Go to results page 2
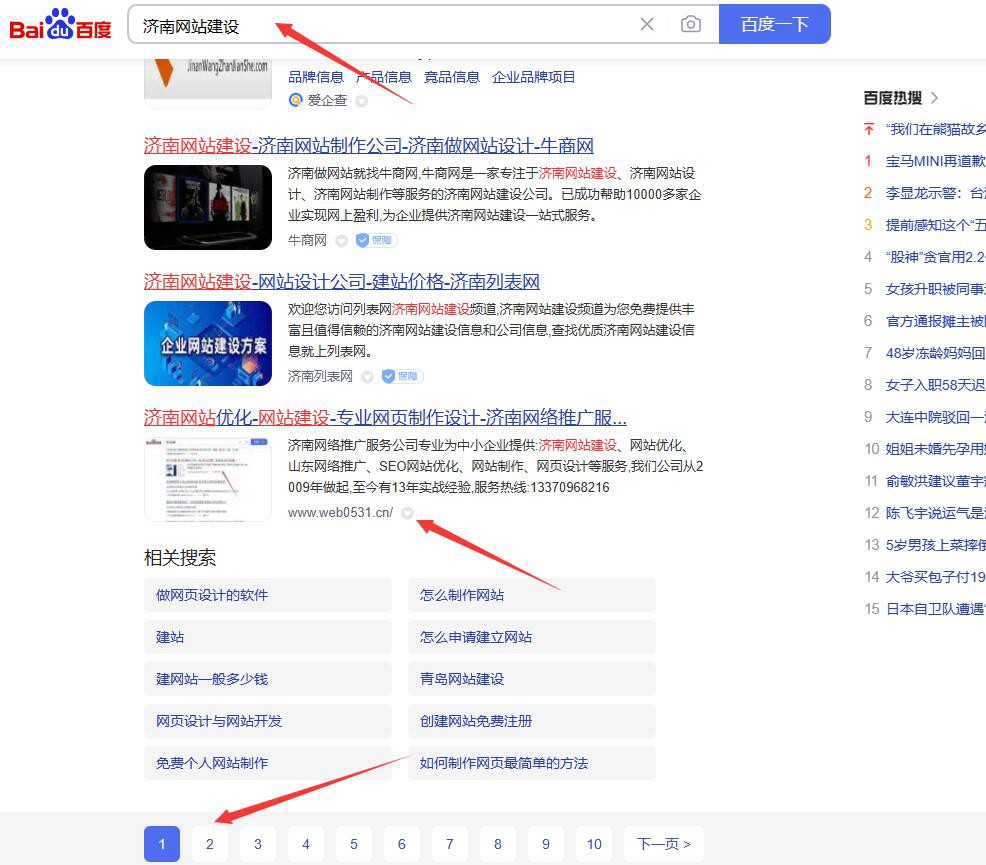 click(x=210, y=844)
